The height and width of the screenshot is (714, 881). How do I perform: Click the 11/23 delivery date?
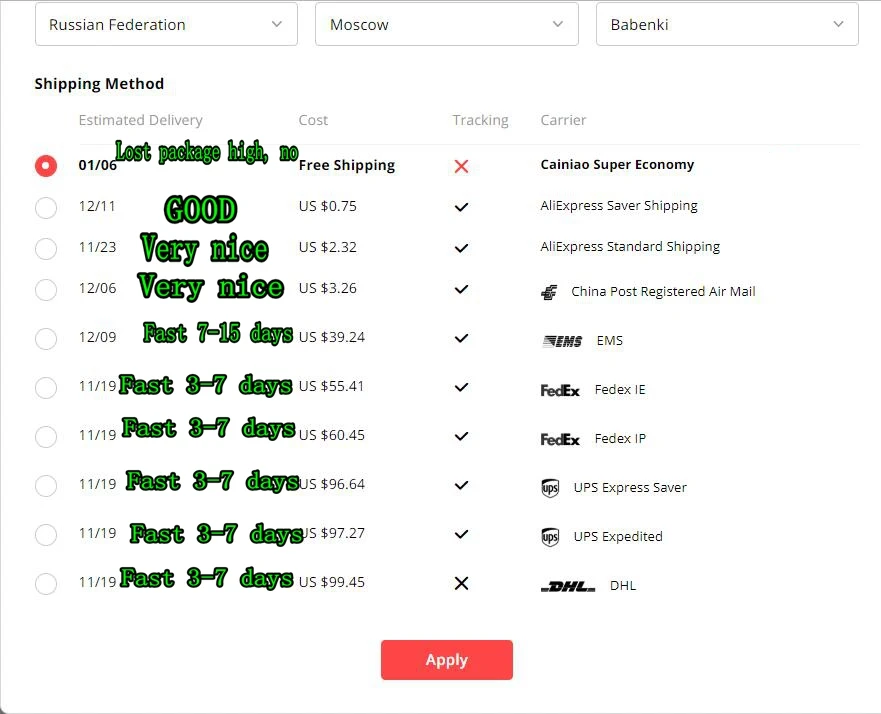click(x=97, y=247)
